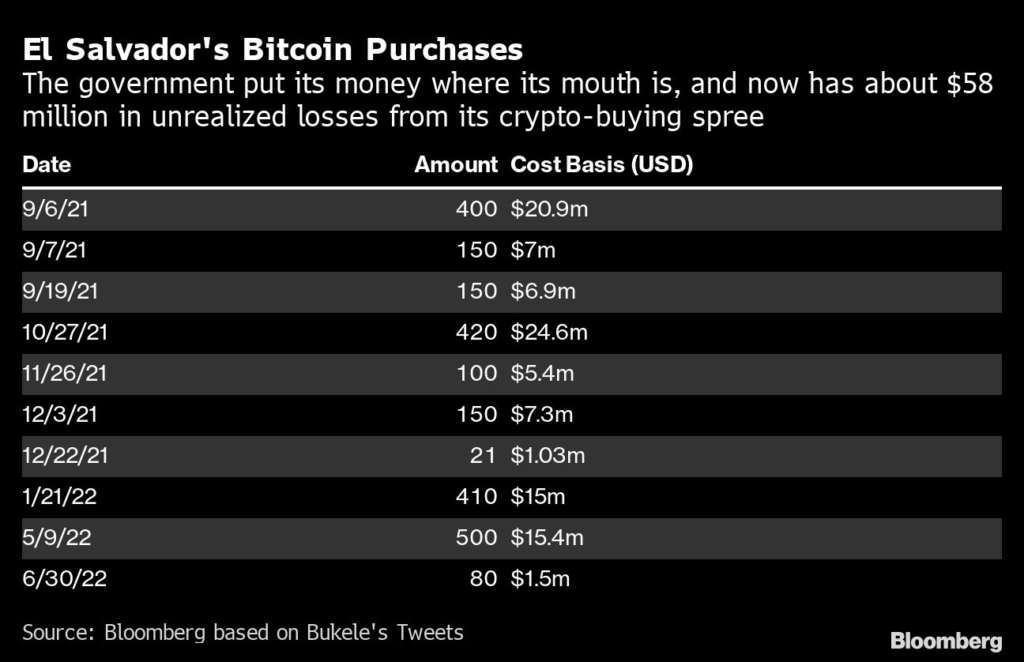Click the Cost Basis (USD) column header
Image resolution: width=1024 pixels, height=662 pixels.
pyautogui.click(x=602, y=165)
